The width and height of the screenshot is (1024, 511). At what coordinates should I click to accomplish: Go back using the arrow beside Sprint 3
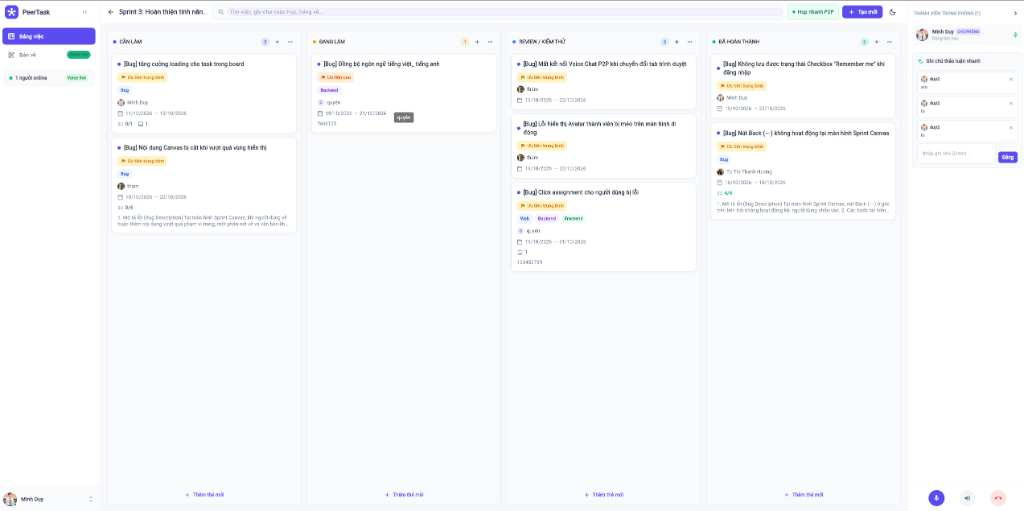(111, 12)
